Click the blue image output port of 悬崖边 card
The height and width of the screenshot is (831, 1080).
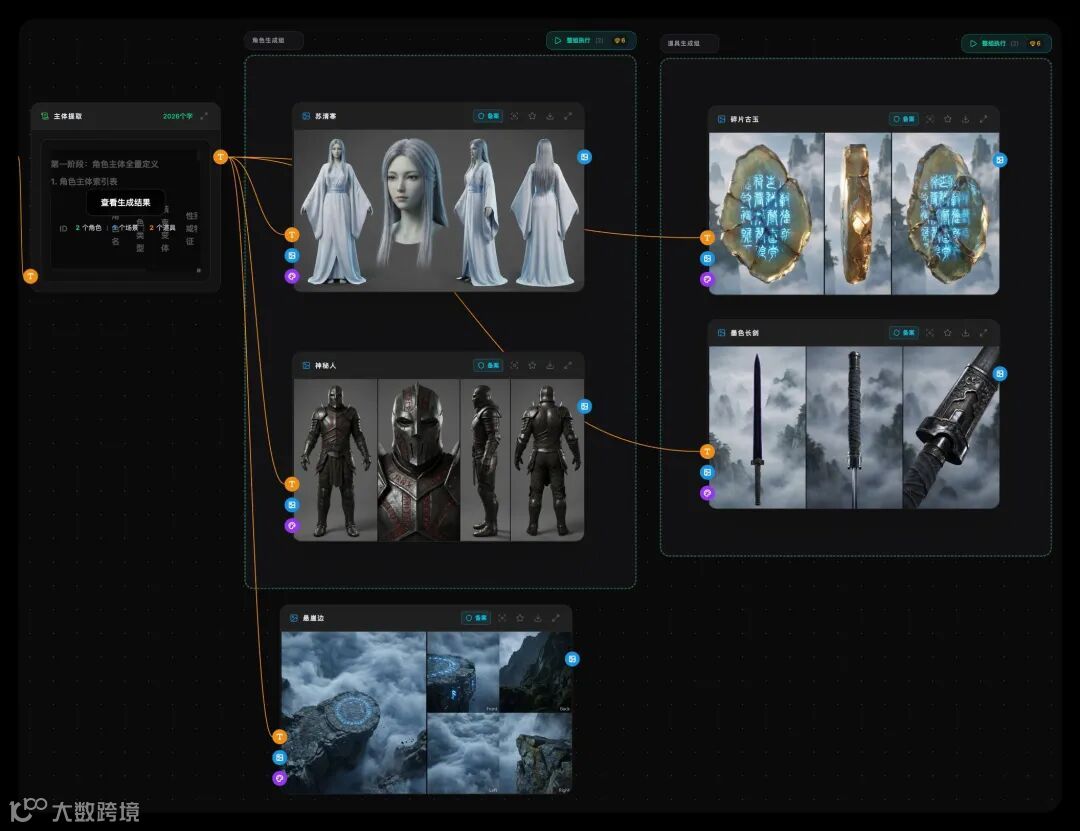click(572, 659)
